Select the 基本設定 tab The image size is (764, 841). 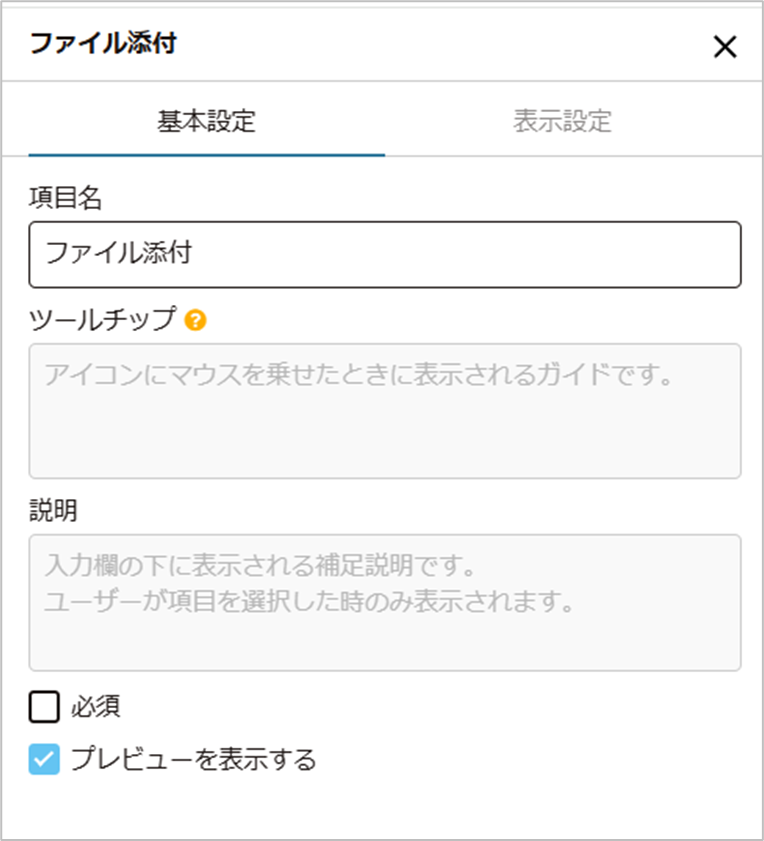coord(207,121)
